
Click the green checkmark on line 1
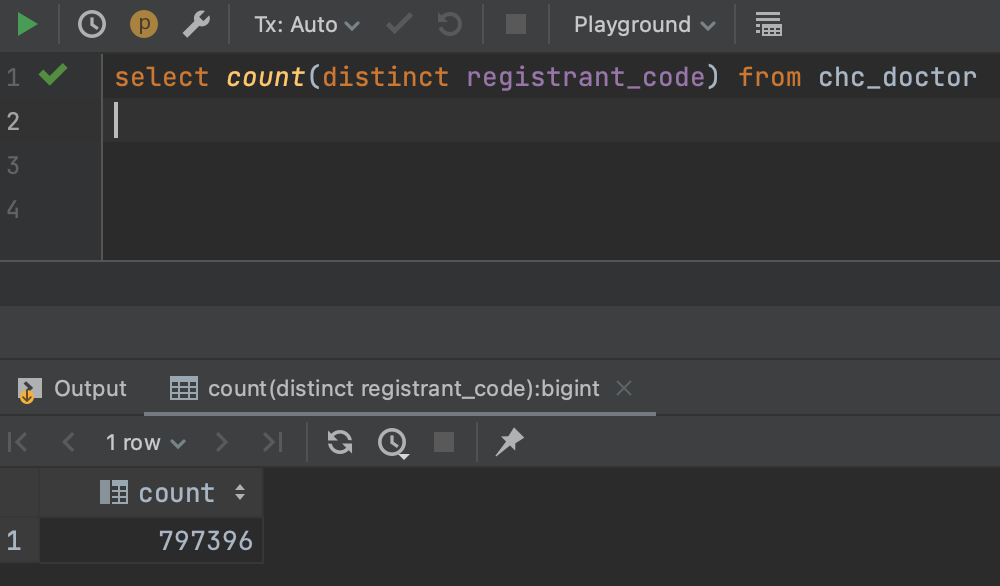click(53, 75)
